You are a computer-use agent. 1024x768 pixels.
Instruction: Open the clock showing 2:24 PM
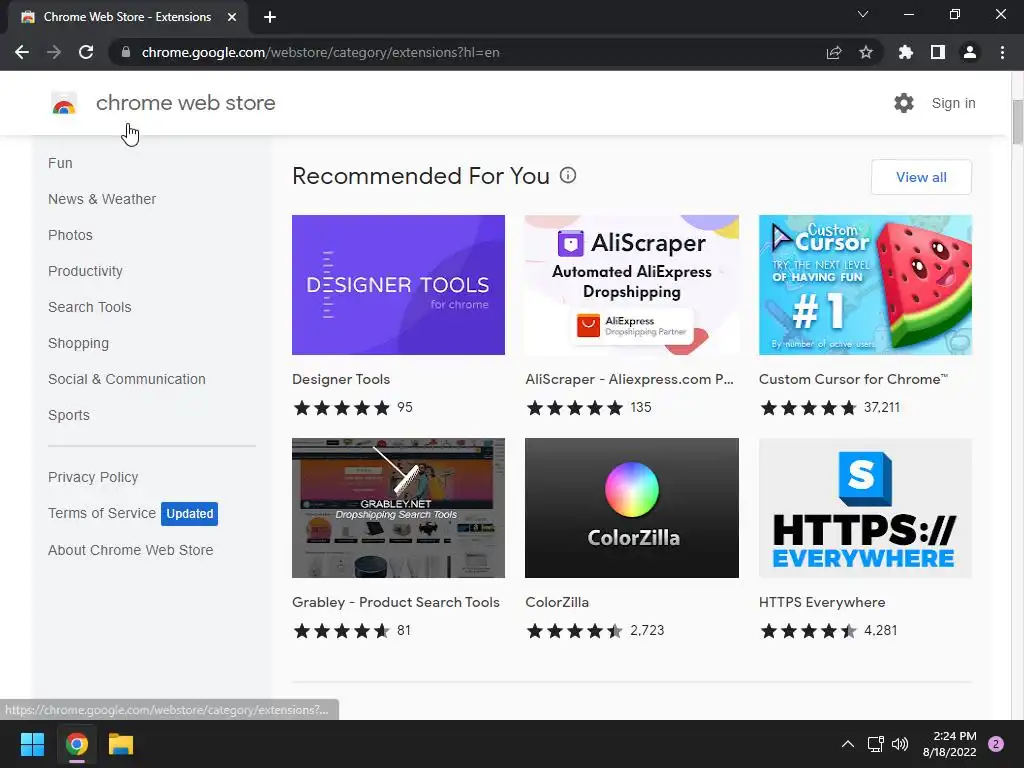pyautogui.click(x=950, y=744)
